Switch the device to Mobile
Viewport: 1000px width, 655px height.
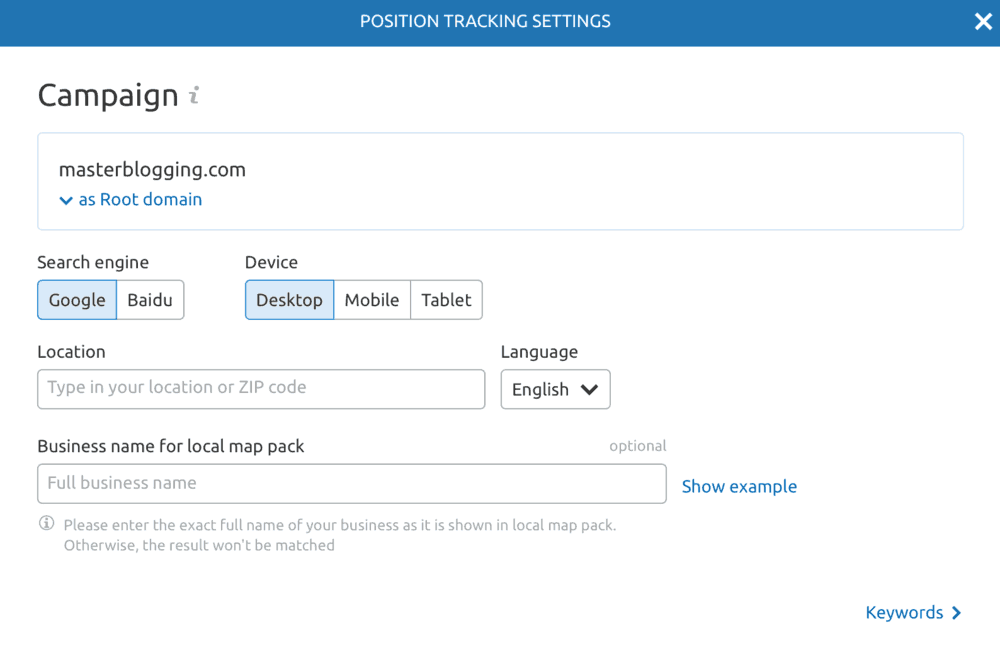(371, 299)
